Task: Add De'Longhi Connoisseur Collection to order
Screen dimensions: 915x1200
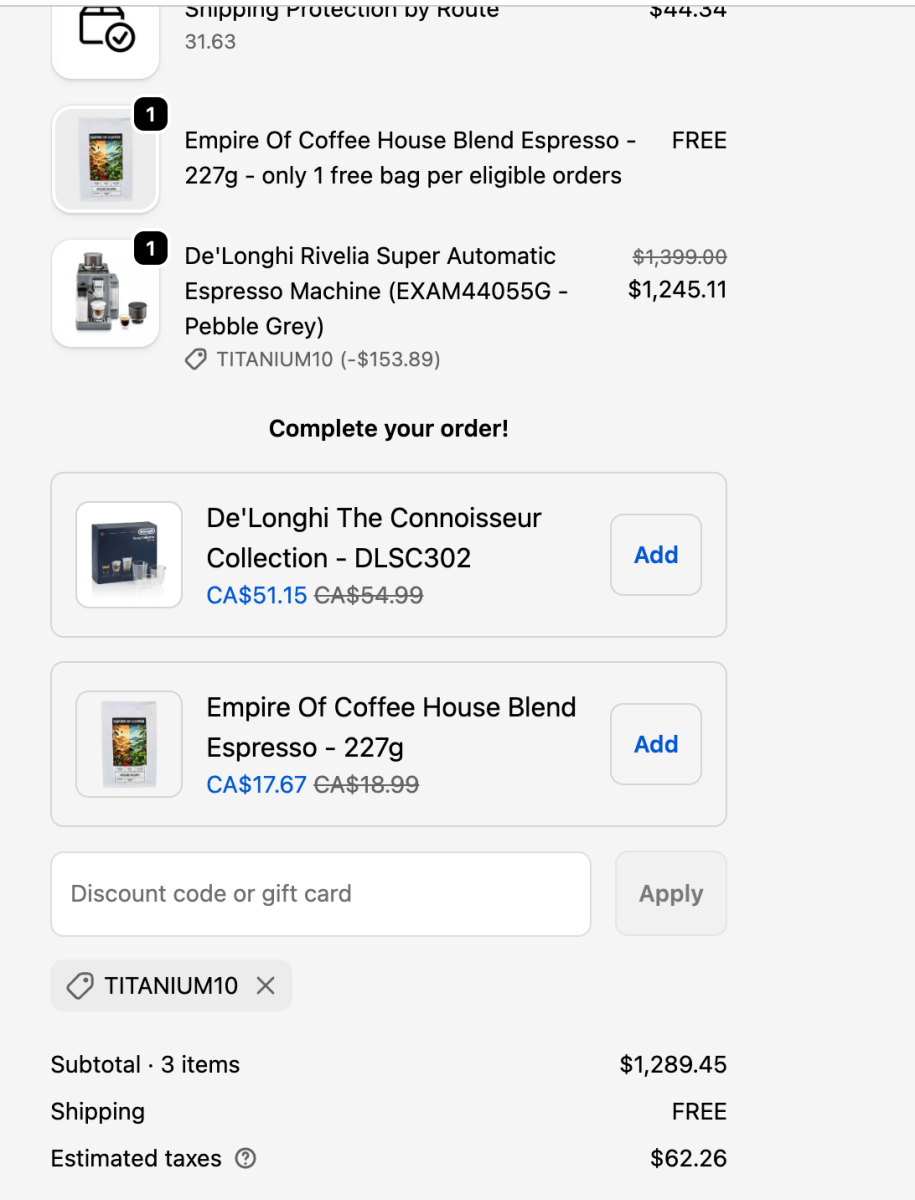Action: tap(656, 555)
